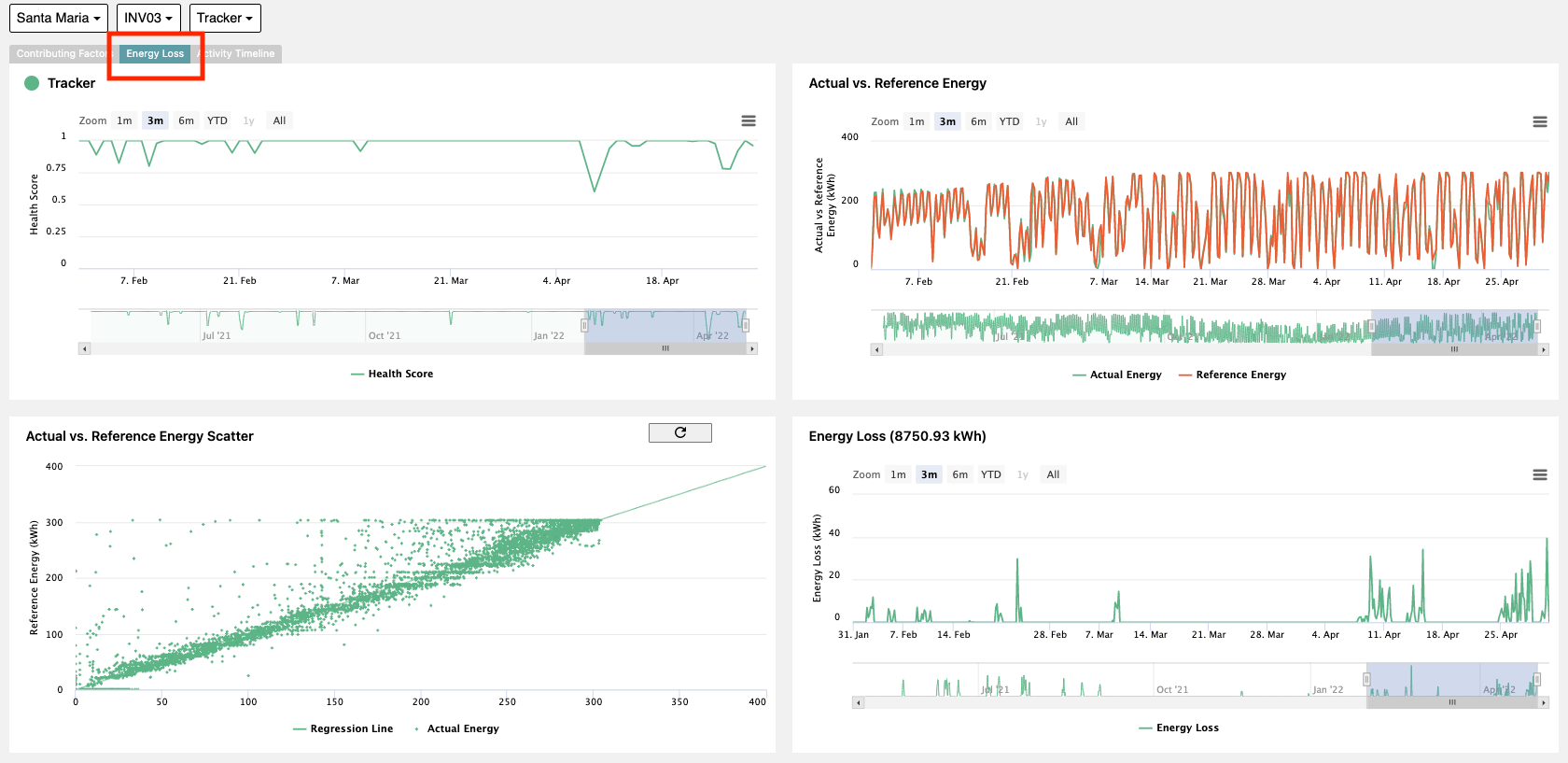Toggle Health Score legend series visibility
Viewport: 1568px width, 763px height.
(x=392, y=374)
